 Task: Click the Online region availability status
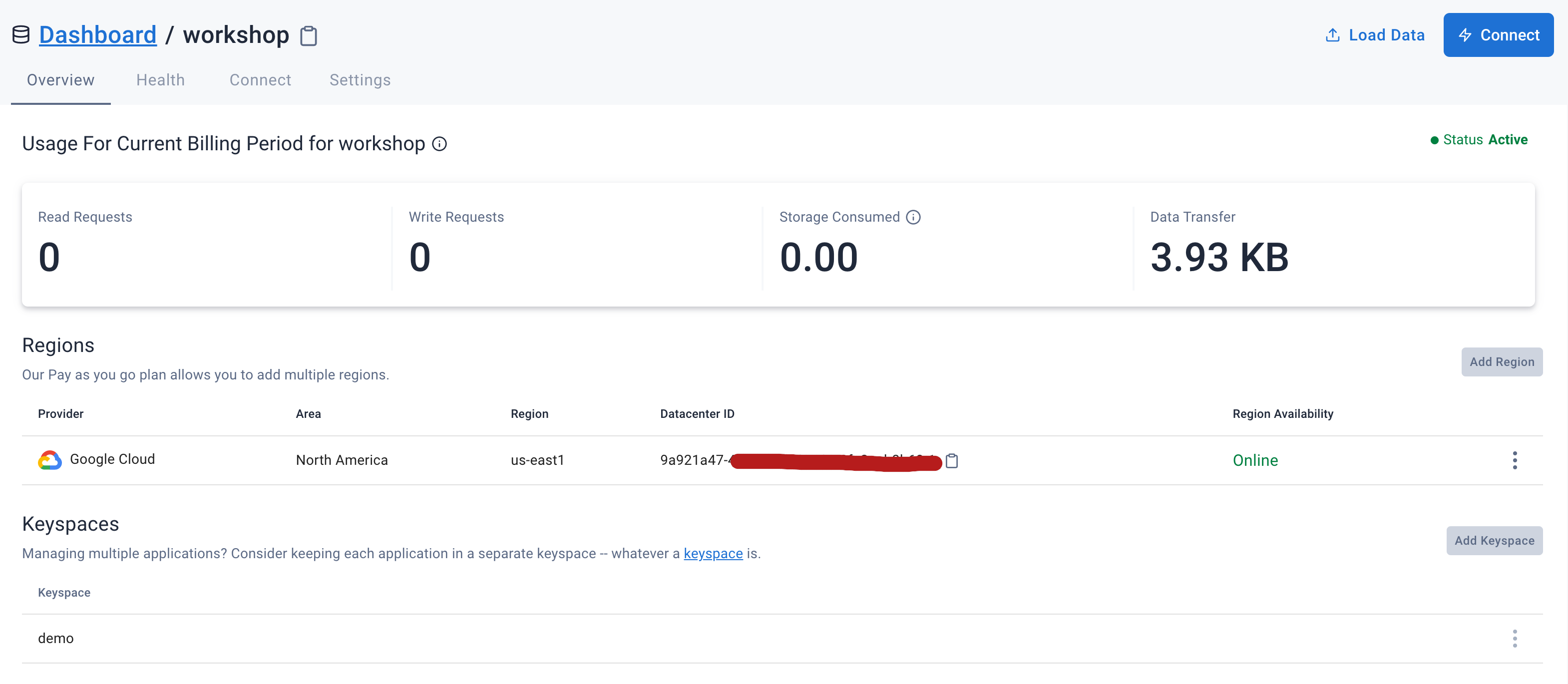pyautogui.click(x=1255, y=460)
